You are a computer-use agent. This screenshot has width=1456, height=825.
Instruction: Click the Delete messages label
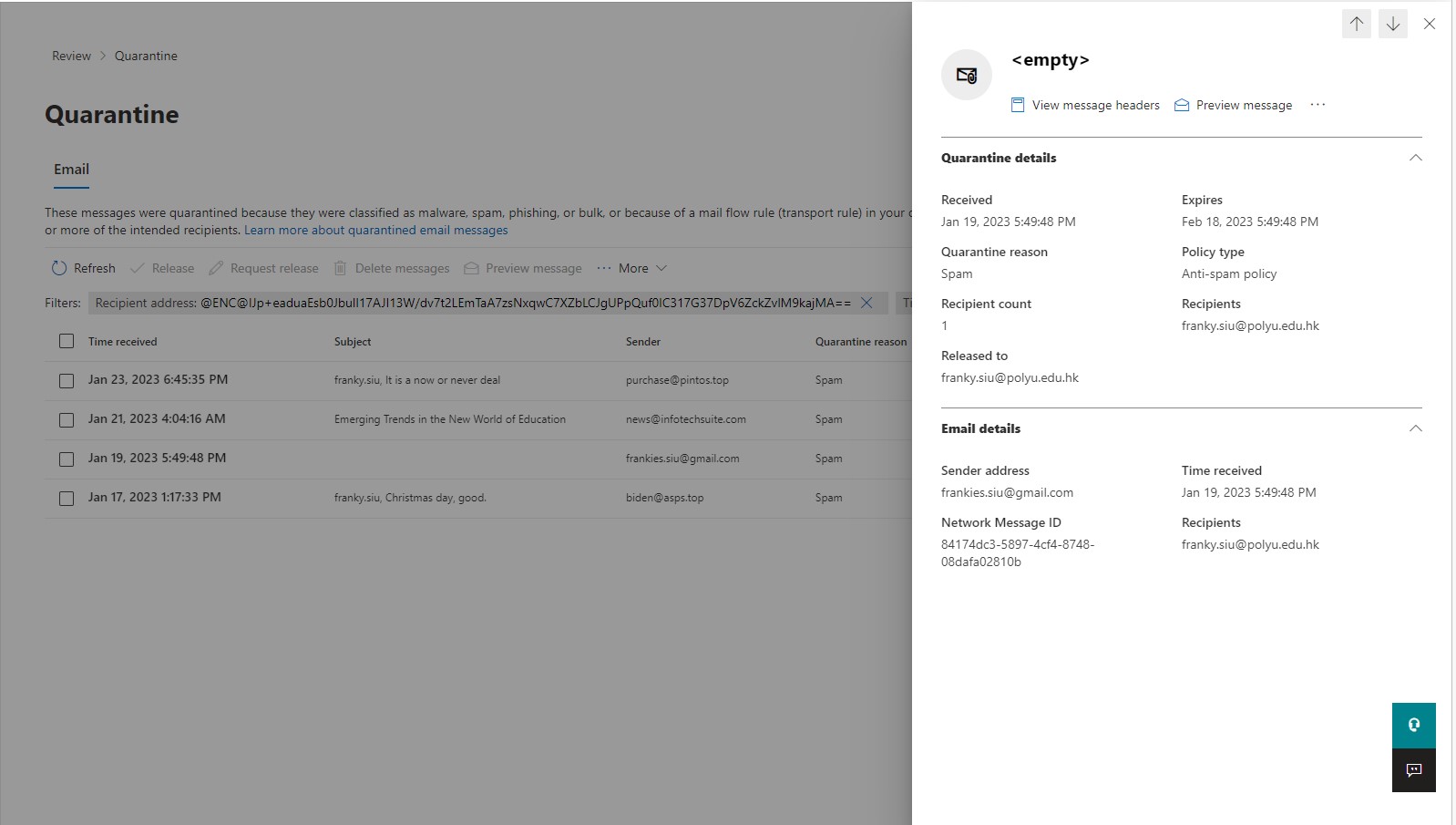point(402,268)
